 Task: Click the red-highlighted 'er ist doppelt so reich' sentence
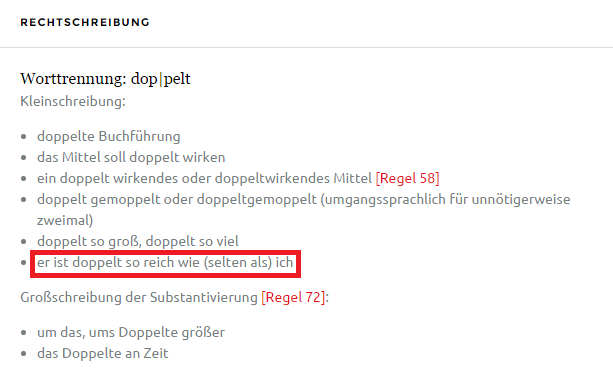pyautogui.click(x=165, y=263)
